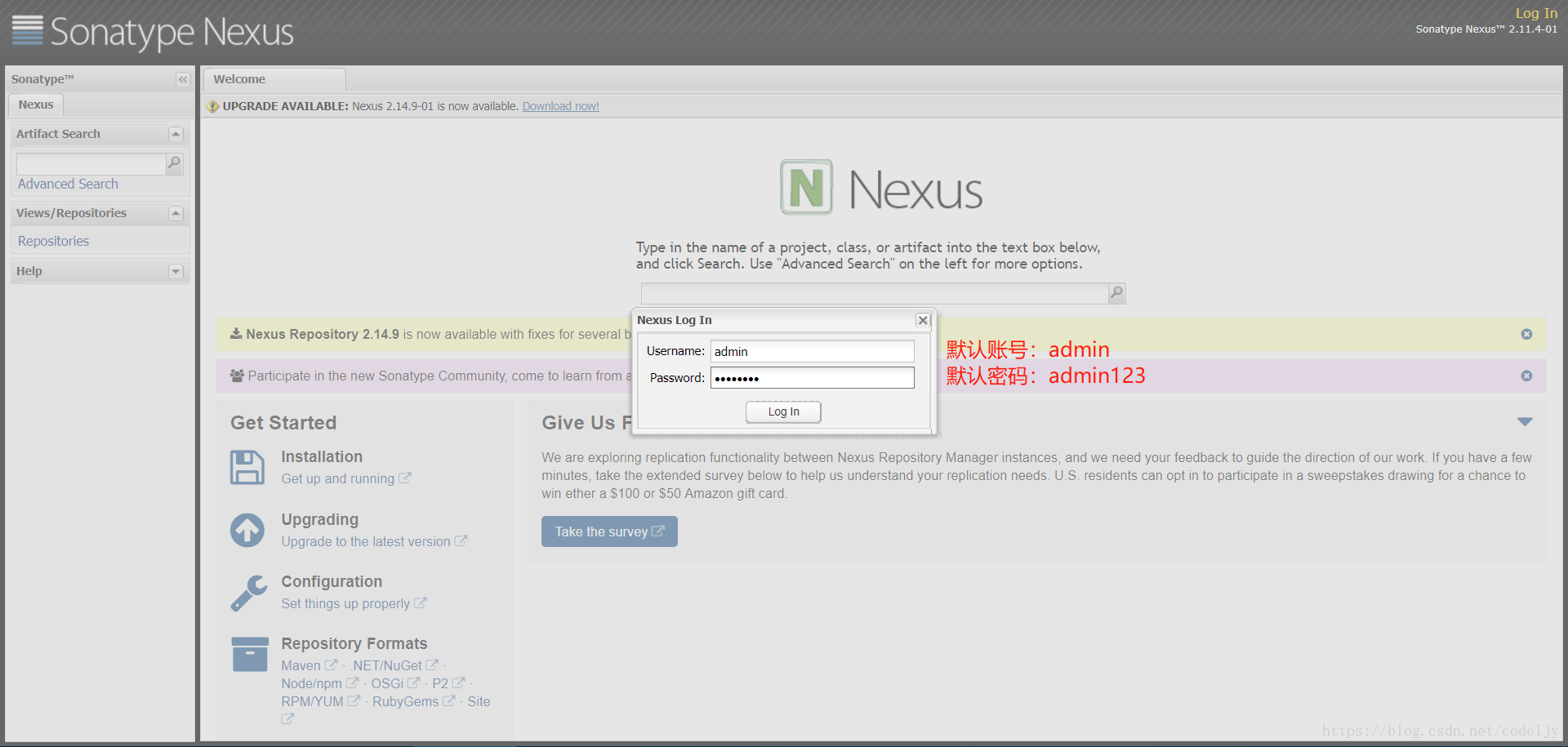Open the P2 format link

[448, 684]
